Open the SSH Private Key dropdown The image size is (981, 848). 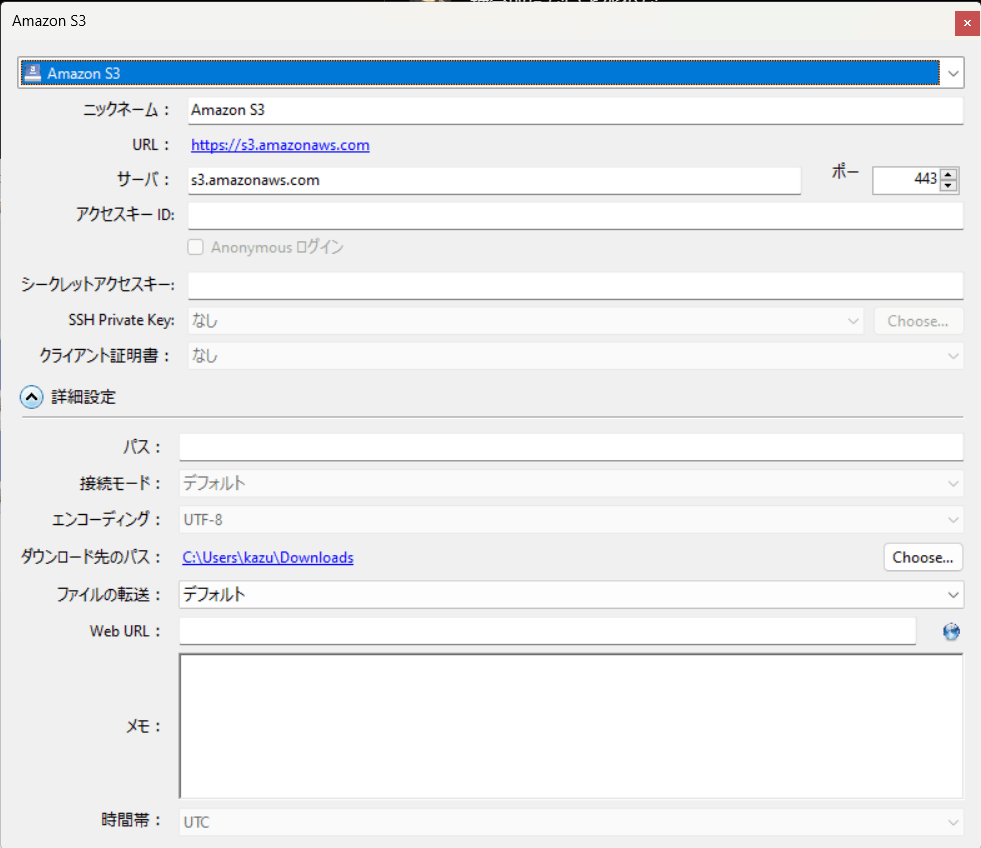(526, 320)
